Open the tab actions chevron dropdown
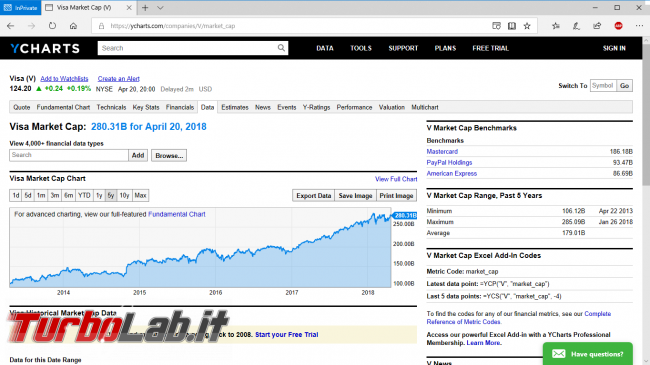 tap(160, 7)
